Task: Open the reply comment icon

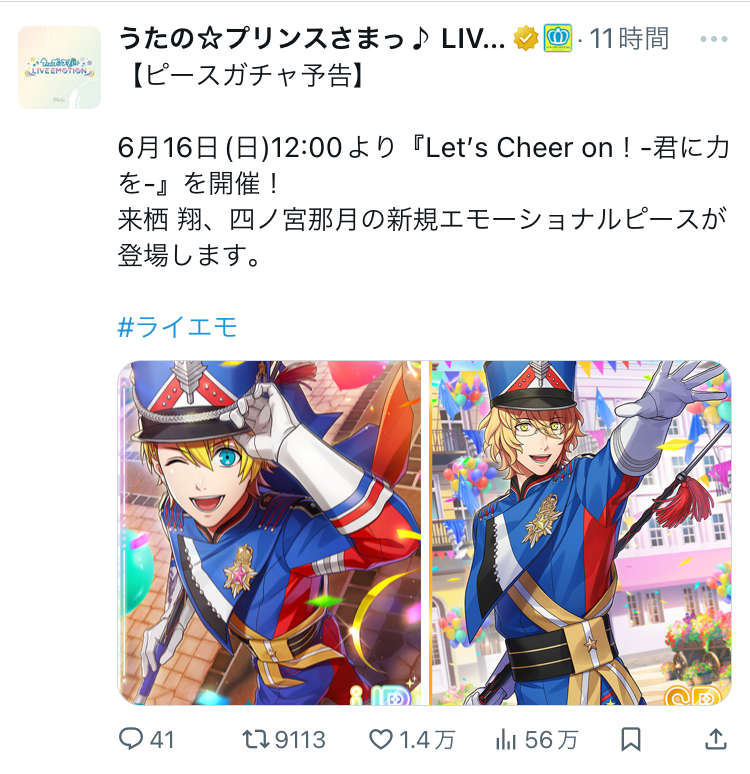Action: pos(130,739)
